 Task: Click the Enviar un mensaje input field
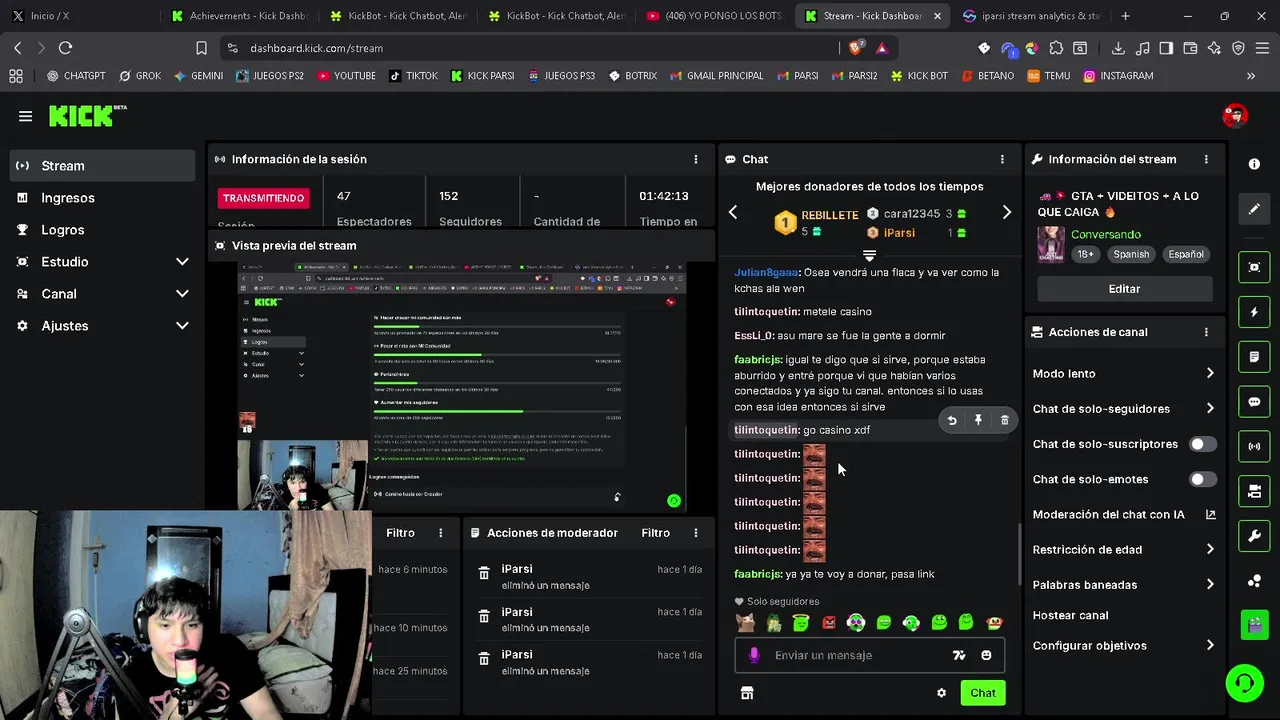(856, 655)
